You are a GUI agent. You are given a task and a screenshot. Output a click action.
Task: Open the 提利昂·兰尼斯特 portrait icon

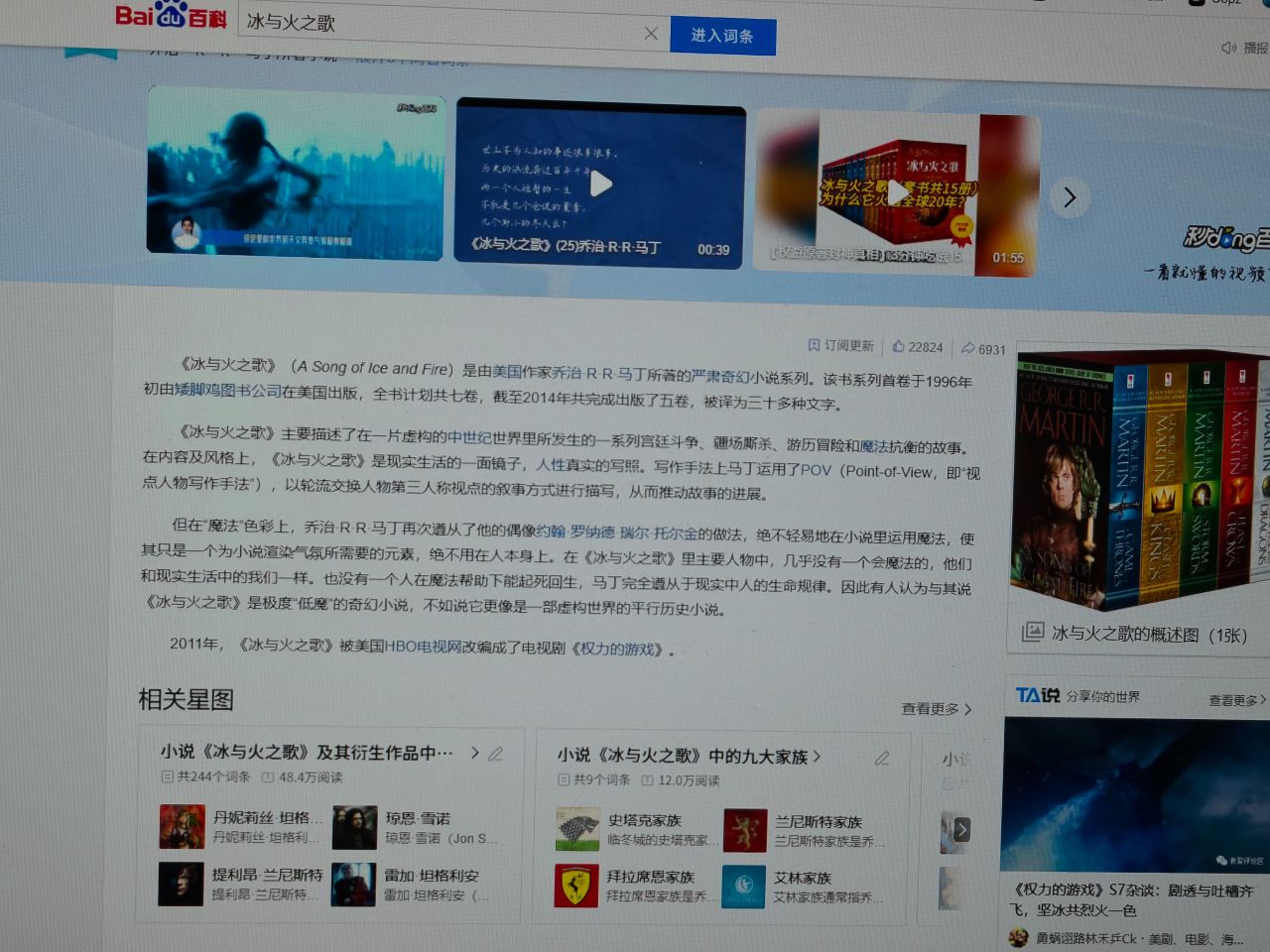(x=181, y=884)
